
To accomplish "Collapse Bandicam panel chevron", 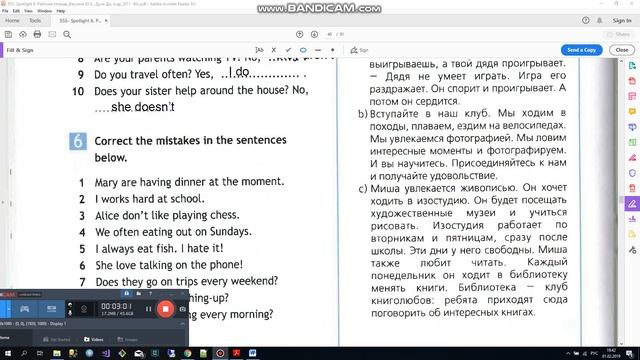I will (182, 323).
